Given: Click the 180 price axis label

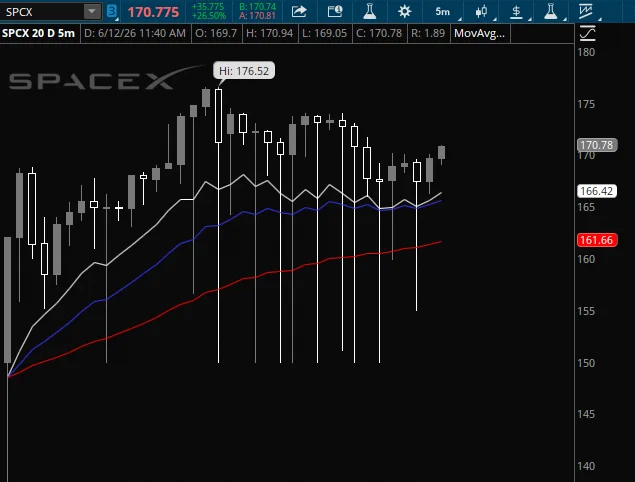Looking at the screenshot, I should pos(586,52).
